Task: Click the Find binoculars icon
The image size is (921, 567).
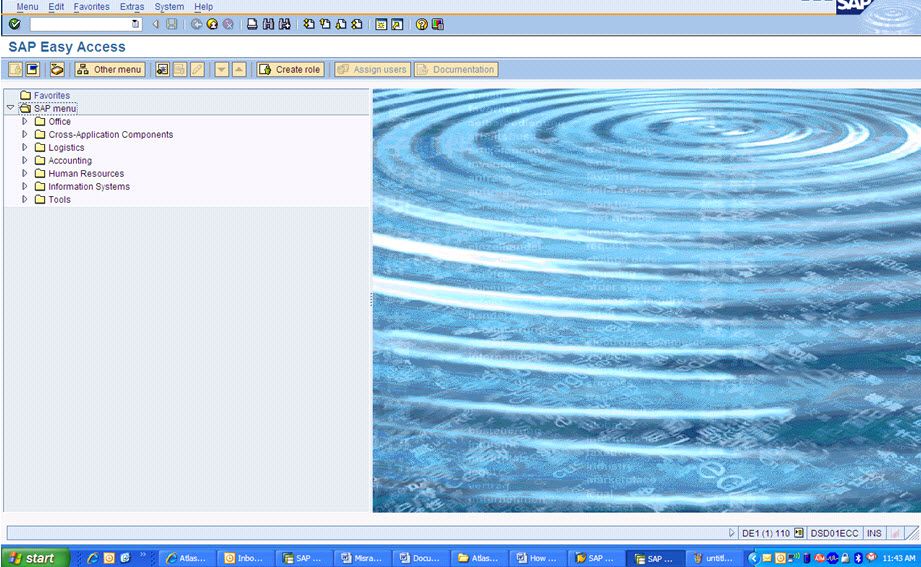Action: (268, 24)
